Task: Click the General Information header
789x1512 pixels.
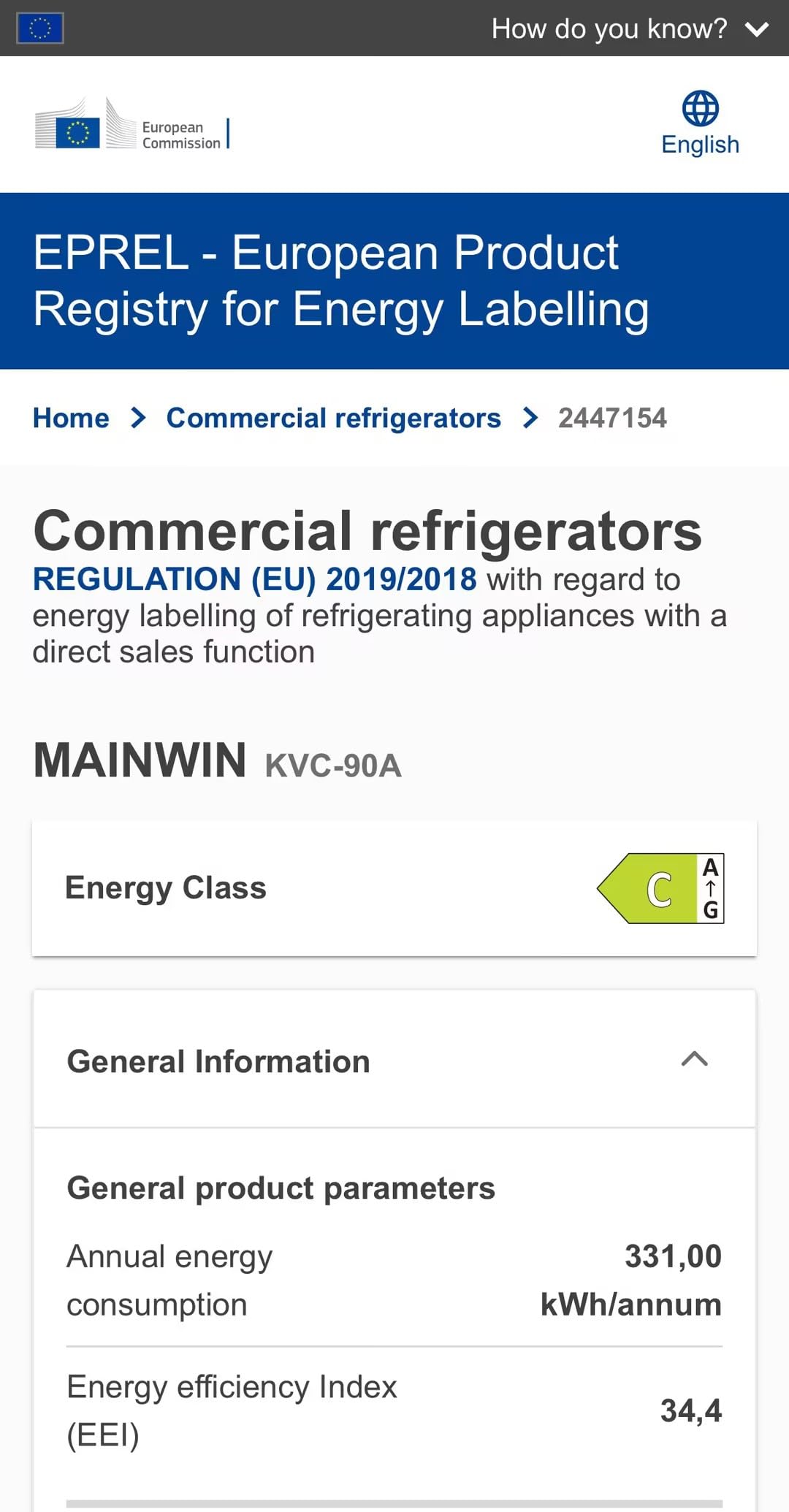Action: [x=394, y=1060]
